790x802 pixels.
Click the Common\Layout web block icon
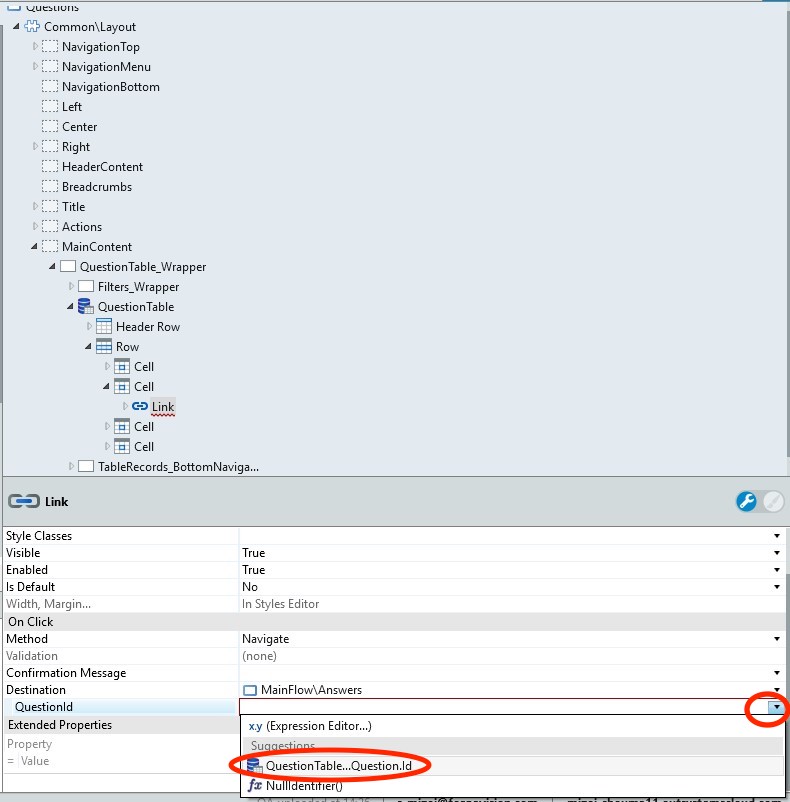tap(32, 26)
